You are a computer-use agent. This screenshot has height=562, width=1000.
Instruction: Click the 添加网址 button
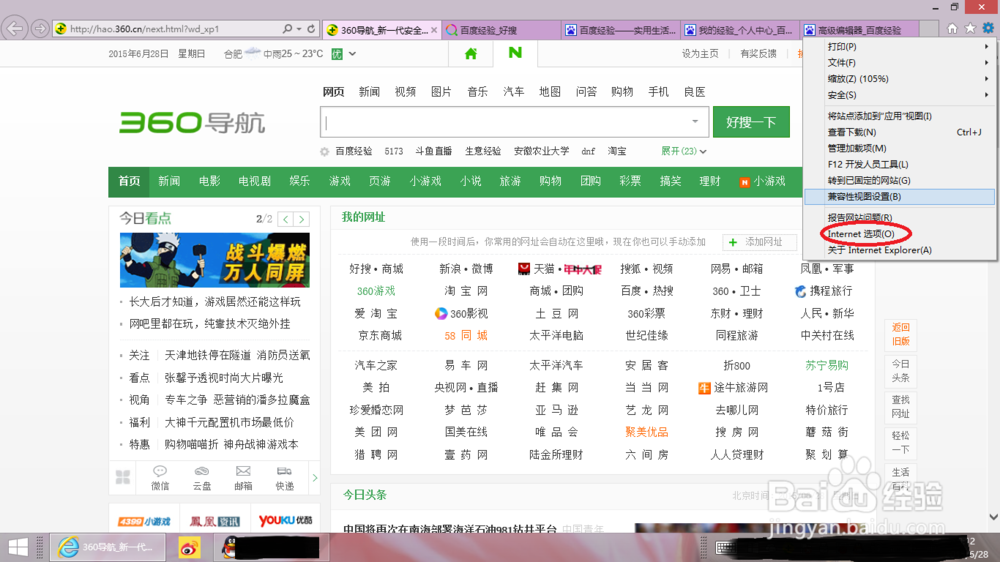click(x=760, y=242)
